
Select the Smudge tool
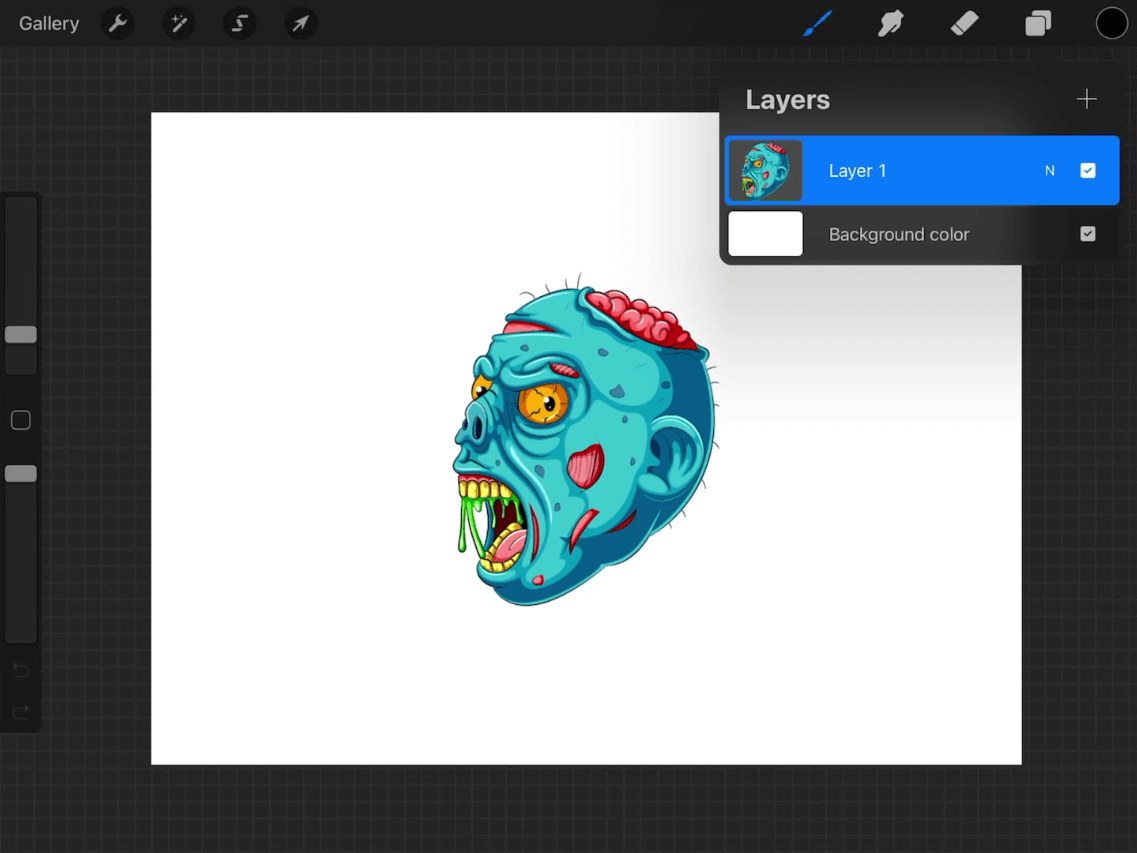click(x=890, y=23)
